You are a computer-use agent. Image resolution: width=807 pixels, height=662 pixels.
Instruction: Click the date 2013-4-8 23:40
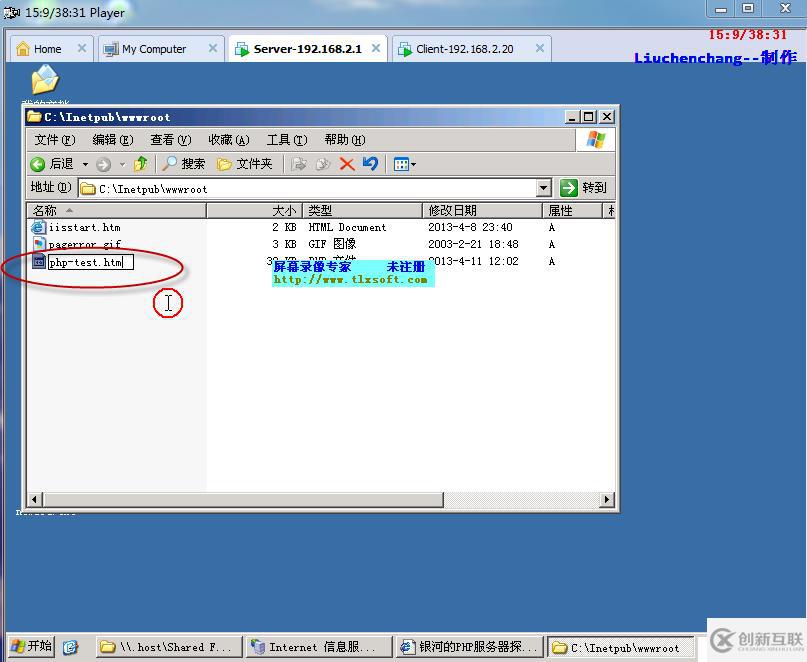click(x=470, y=227)
